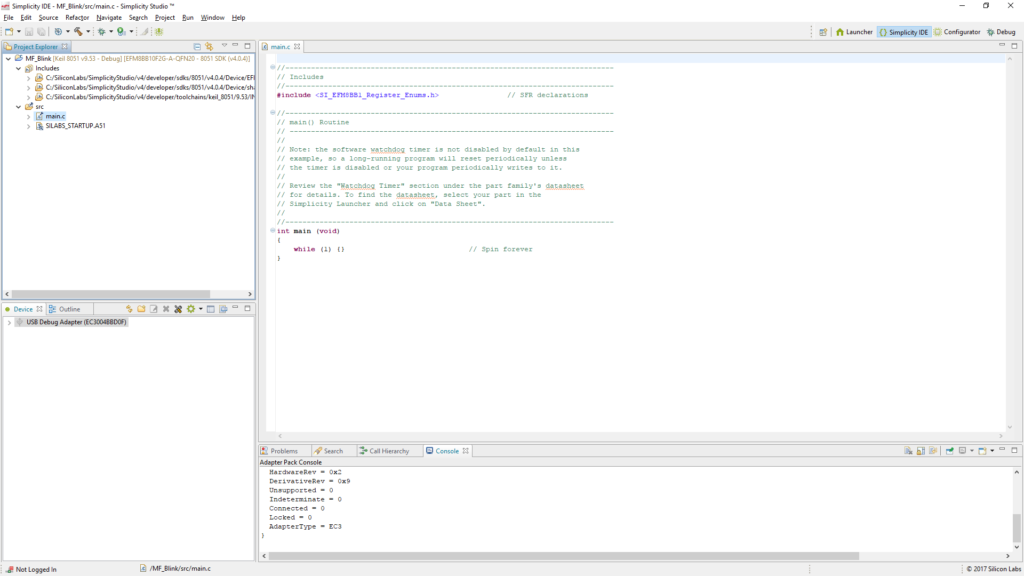Expand the USB Debug Adapter node
This screenshot has height=576, width=1024.
pyautogui.click(x=9, y=322)
